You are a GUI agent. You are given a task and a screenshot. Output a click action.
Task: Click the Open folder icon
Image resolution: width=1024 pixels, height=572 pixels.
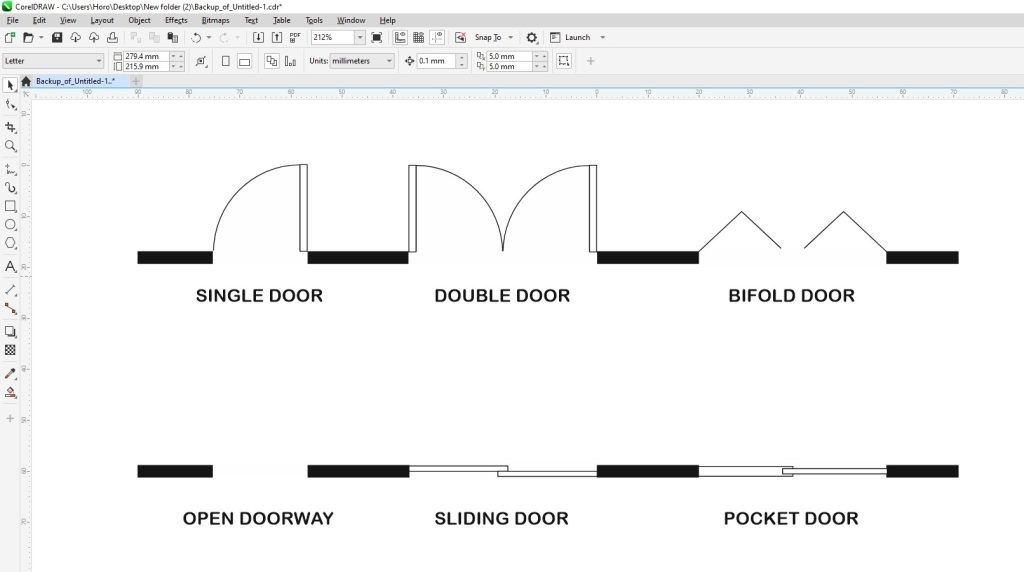tap(28, 38)
